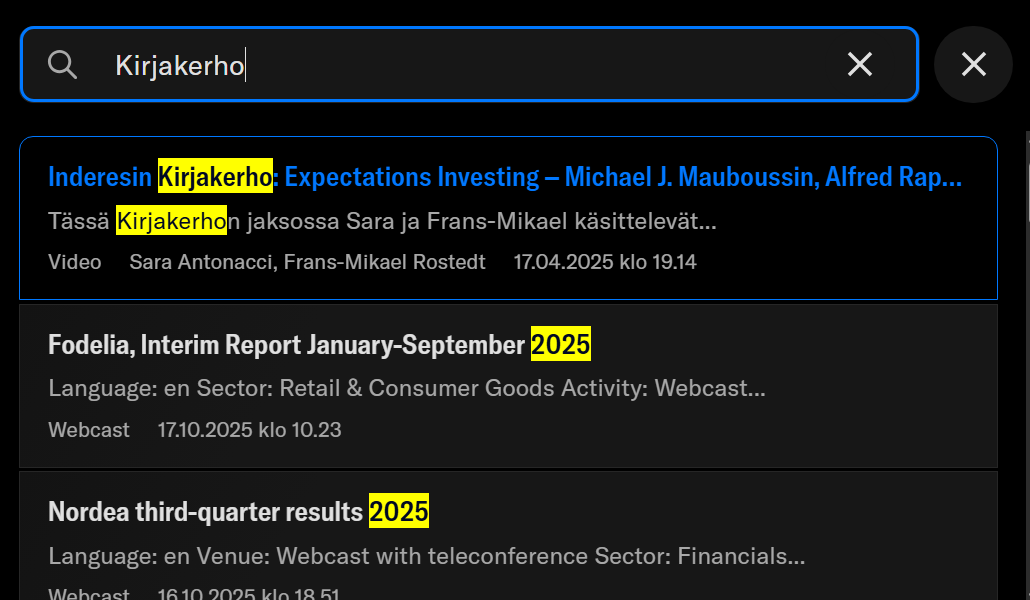Click the Webcast label under Nordea result
1030x600 pixels.
[x=89, y=594]
